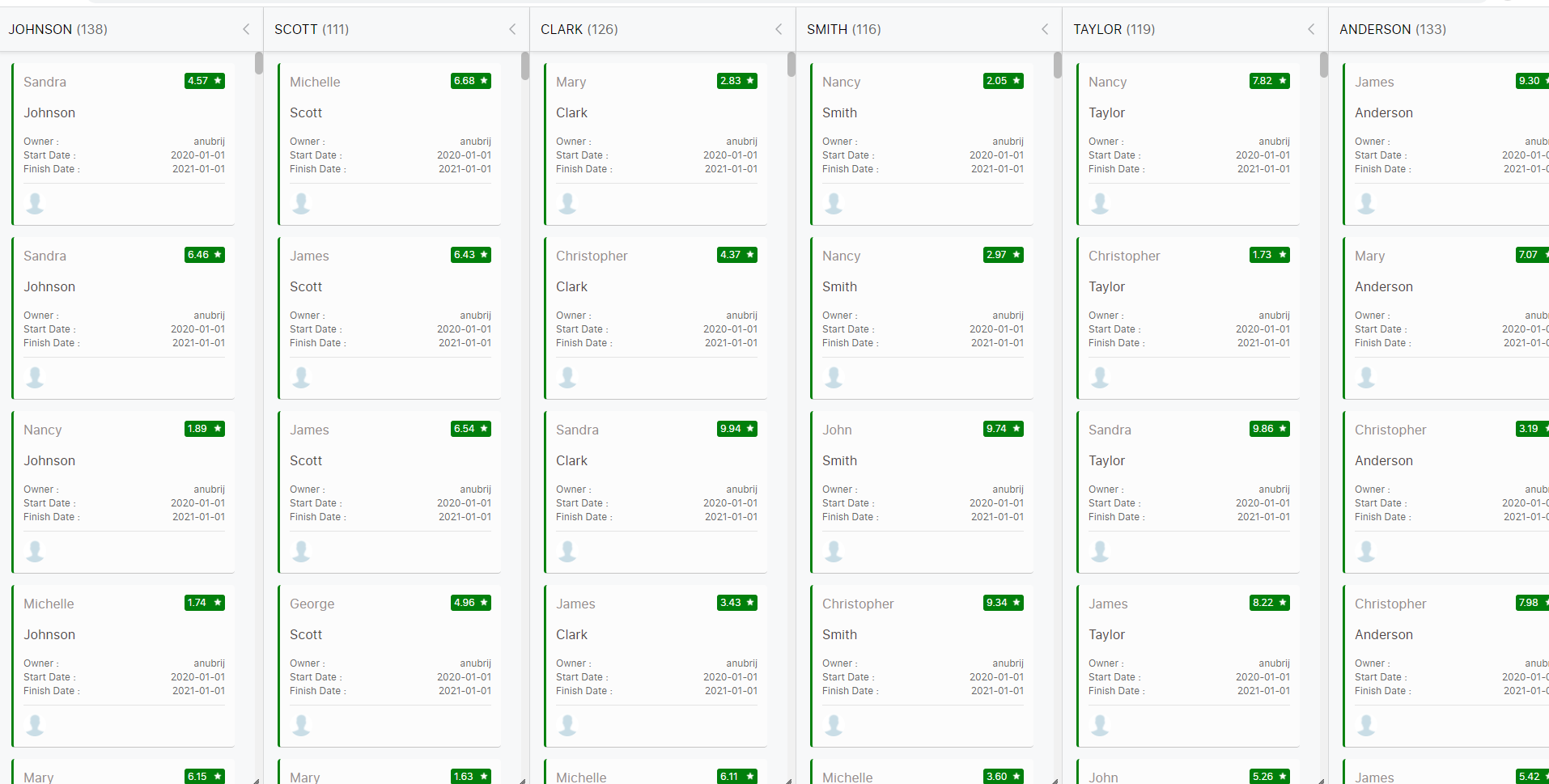Viewport: 1549px width, 784px height.
Task: Click the 7.82 rating badge on Nancy Taylor's card
Action: tap(1269, 81)
